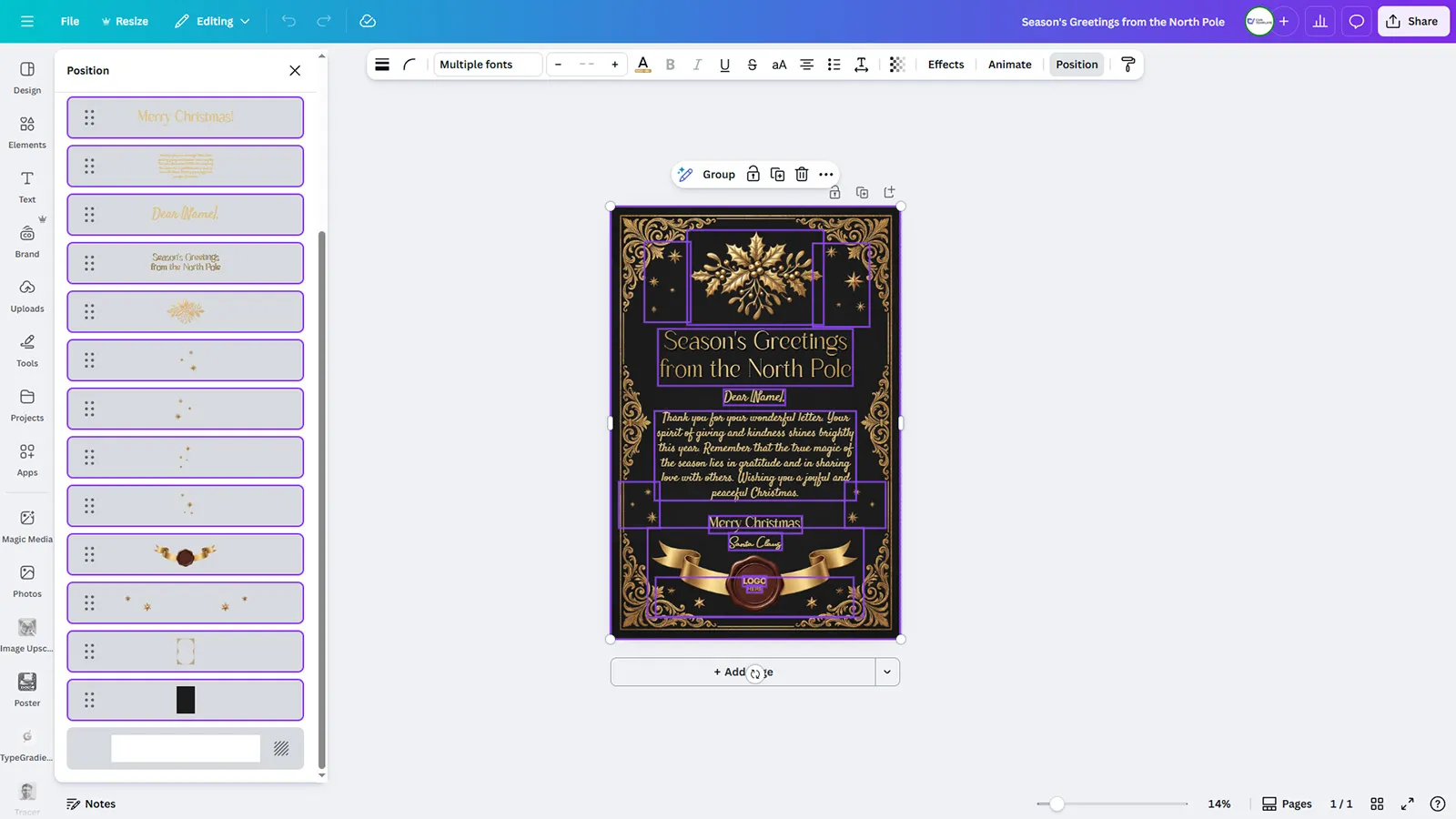Open the Editing mode dropdown
The height and width of the screenshot is (819, 1456).
[x=212, y=21]
